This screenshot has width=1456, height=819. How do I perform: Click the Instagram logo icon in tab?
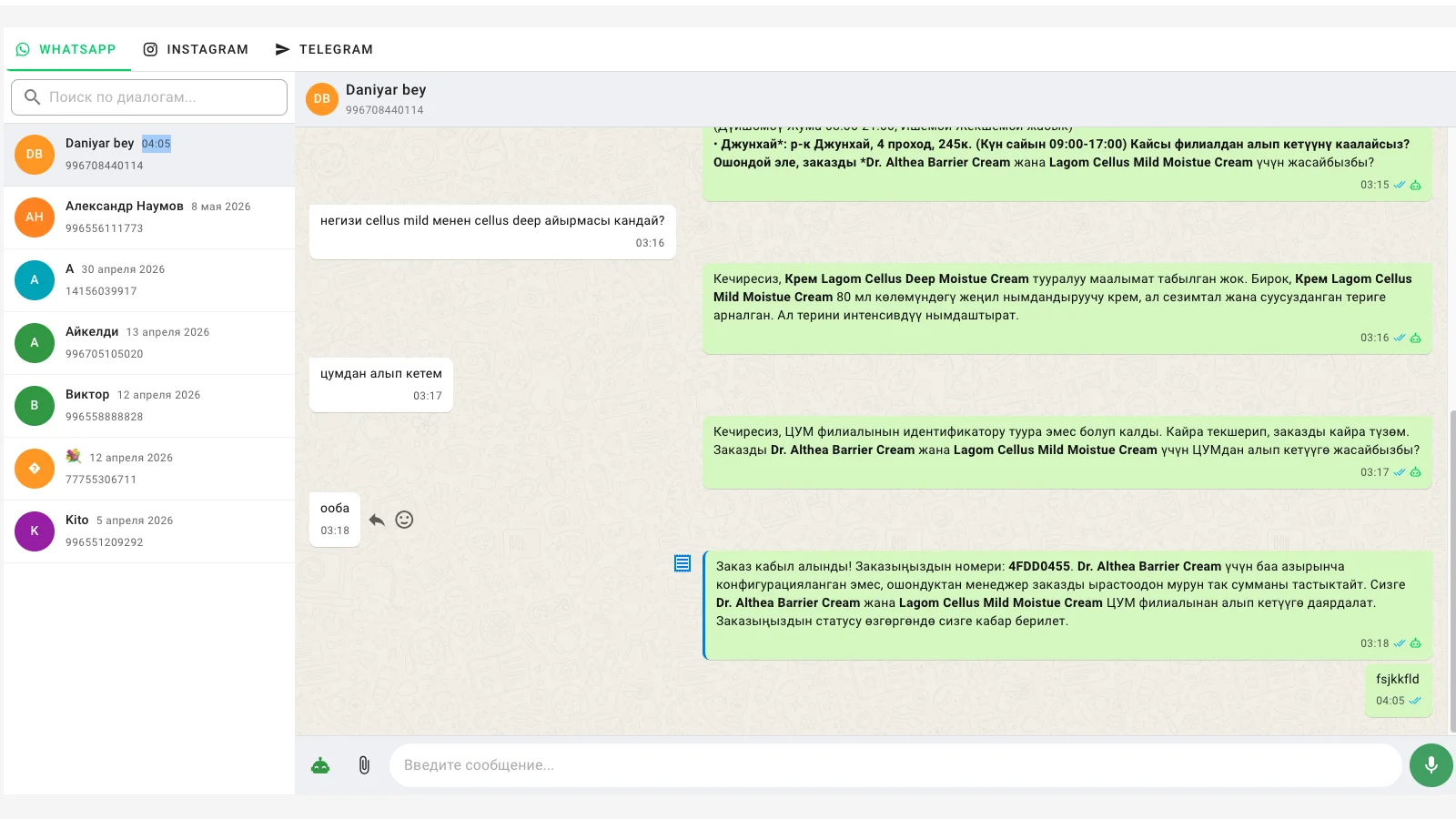tap(150, 49)
